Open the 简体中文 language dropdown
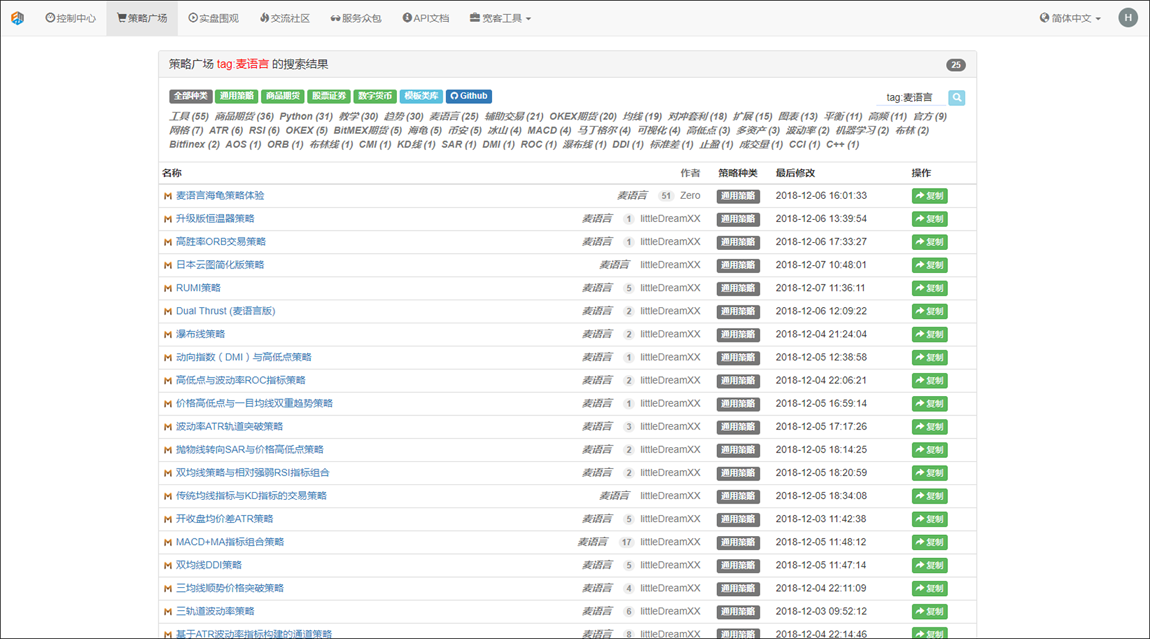1150x639 pixels. (1070, 18)
